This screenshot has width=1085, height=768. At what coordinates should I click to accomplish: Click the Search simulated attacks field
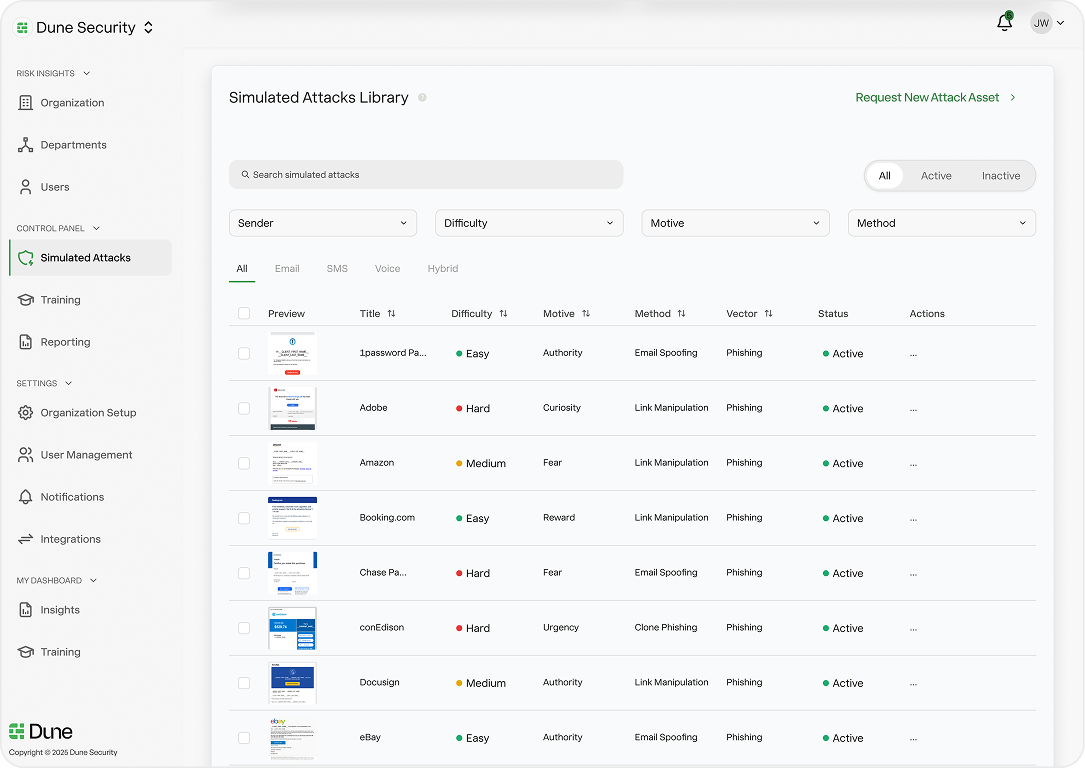click(x=426, y=174)
